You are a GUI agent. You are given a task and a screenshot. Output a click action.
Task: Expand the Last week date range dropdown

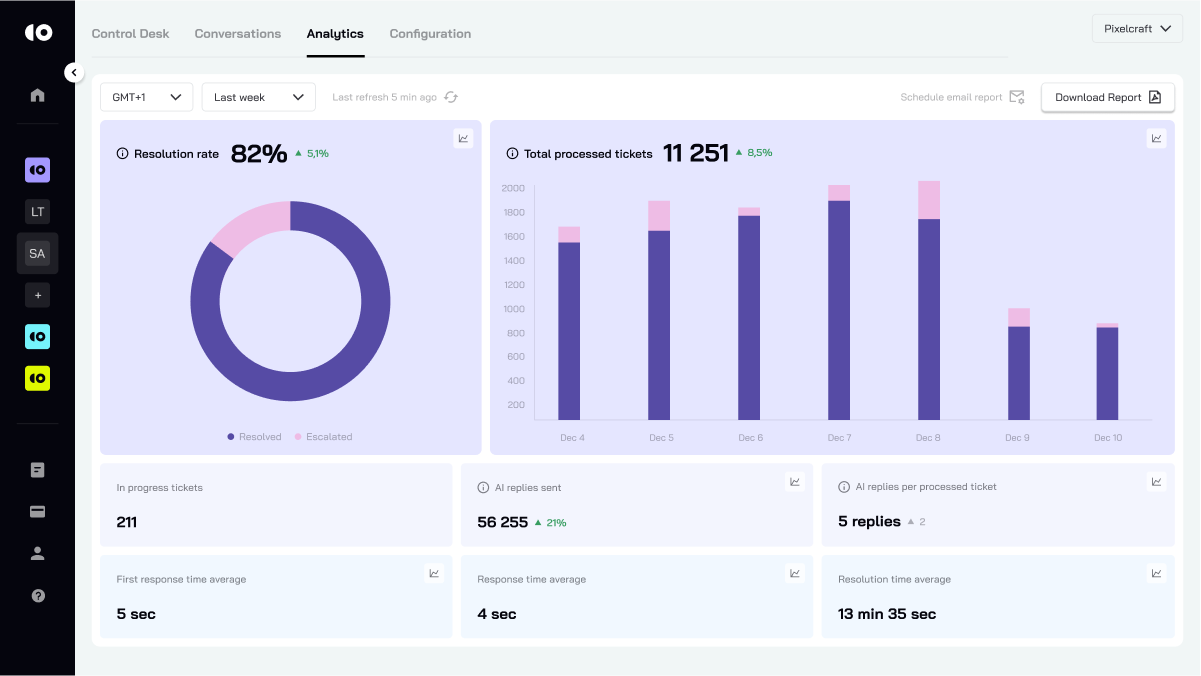(x=258, y=97)
